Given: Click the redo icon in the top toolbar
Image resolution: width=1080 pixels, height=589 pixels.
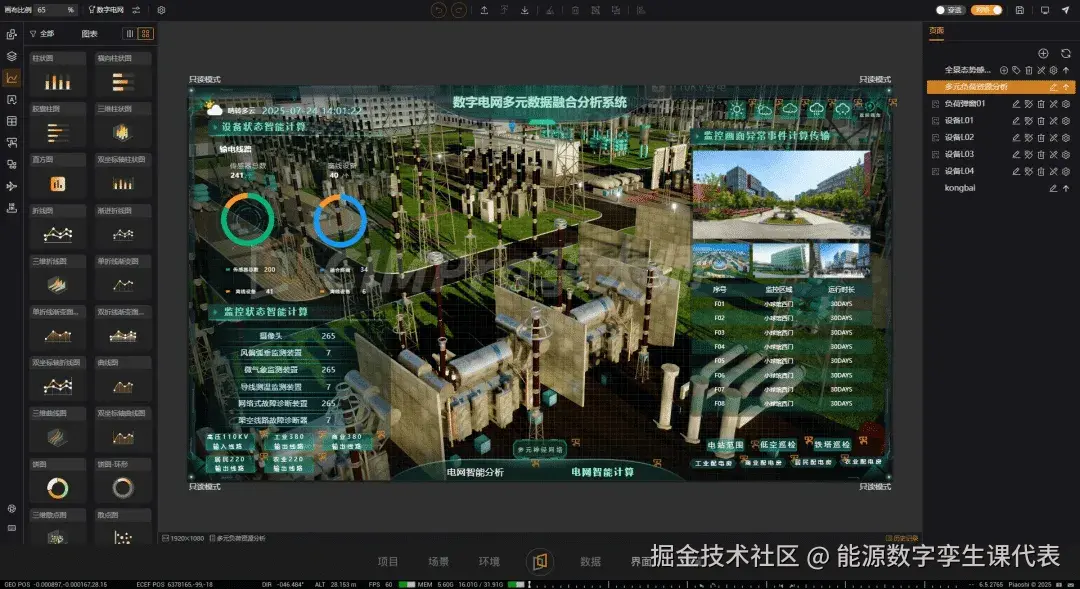Looking at the screenshot, I should coord(460,10).
